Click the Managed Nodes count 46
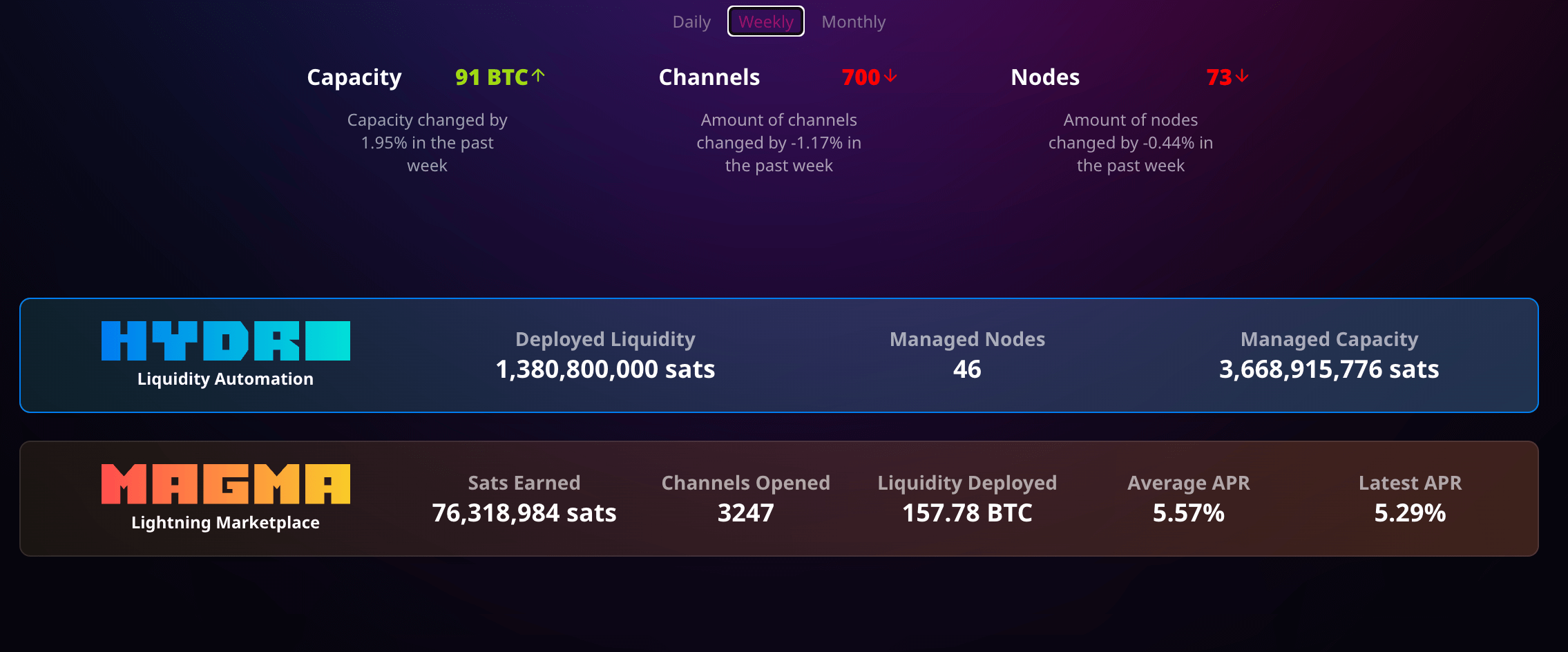Screen dimensions: 1568x652 (x=967, y=370)
